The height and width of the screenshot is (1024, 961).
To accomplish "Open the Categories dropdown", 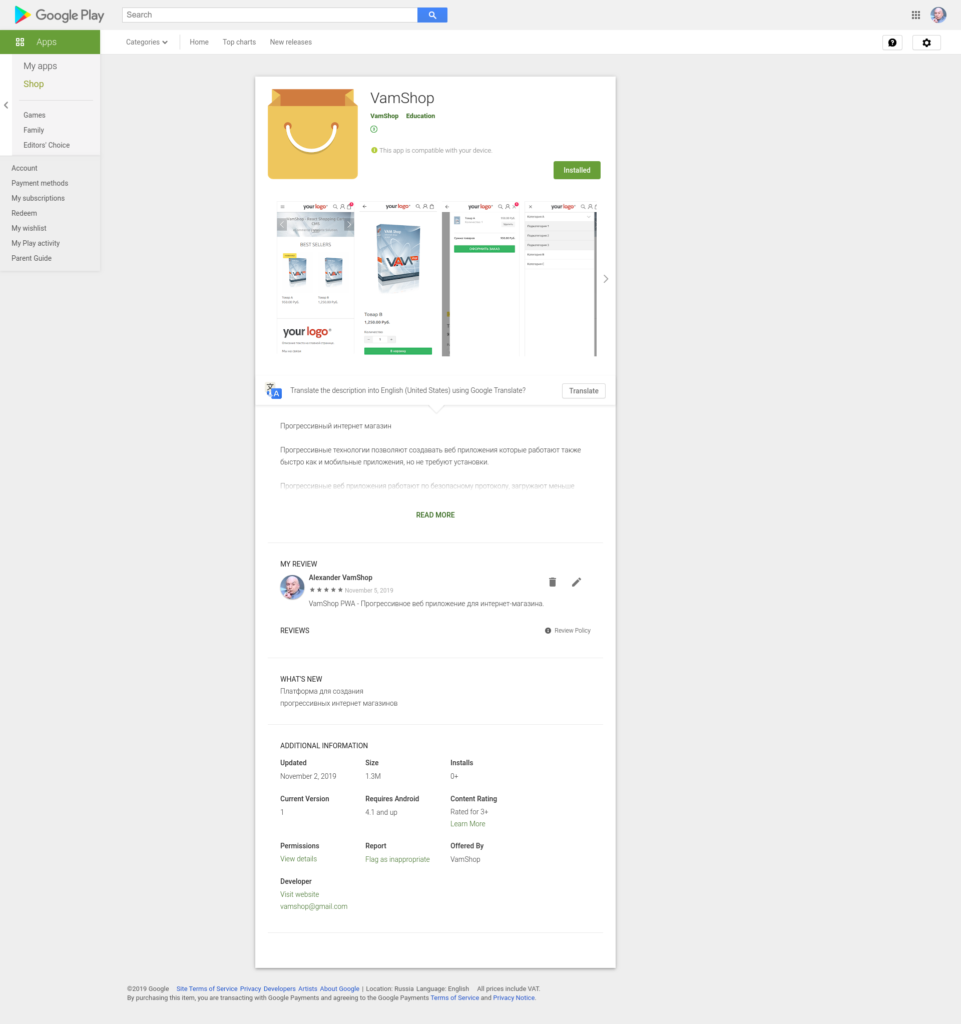I will [x=146, y=42].
